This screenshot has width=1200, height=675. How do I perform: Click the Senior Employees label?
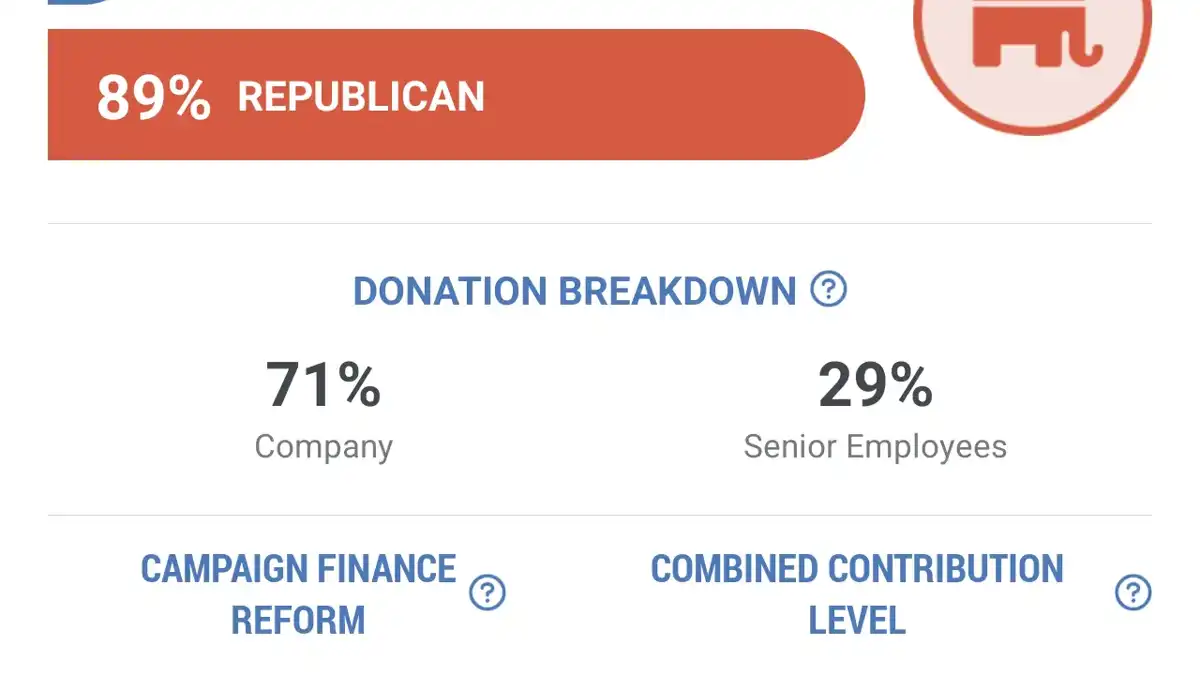pos(875,446)
